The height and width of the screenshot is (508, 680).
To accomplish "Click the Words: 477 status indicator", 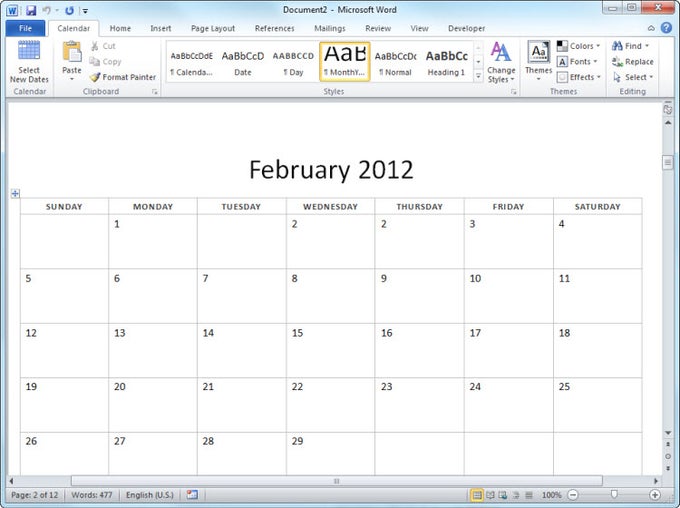I will pos(92,495).
